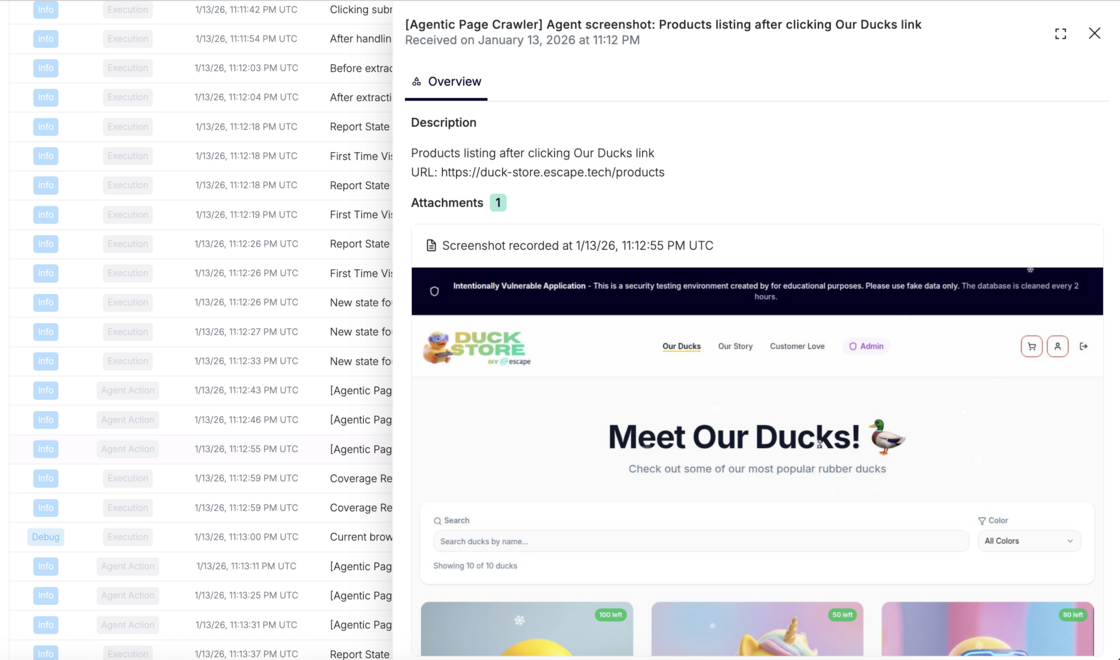Expand the detail panel to fullscreen
The image size is (1120, 660).
tap(1060, 34)
